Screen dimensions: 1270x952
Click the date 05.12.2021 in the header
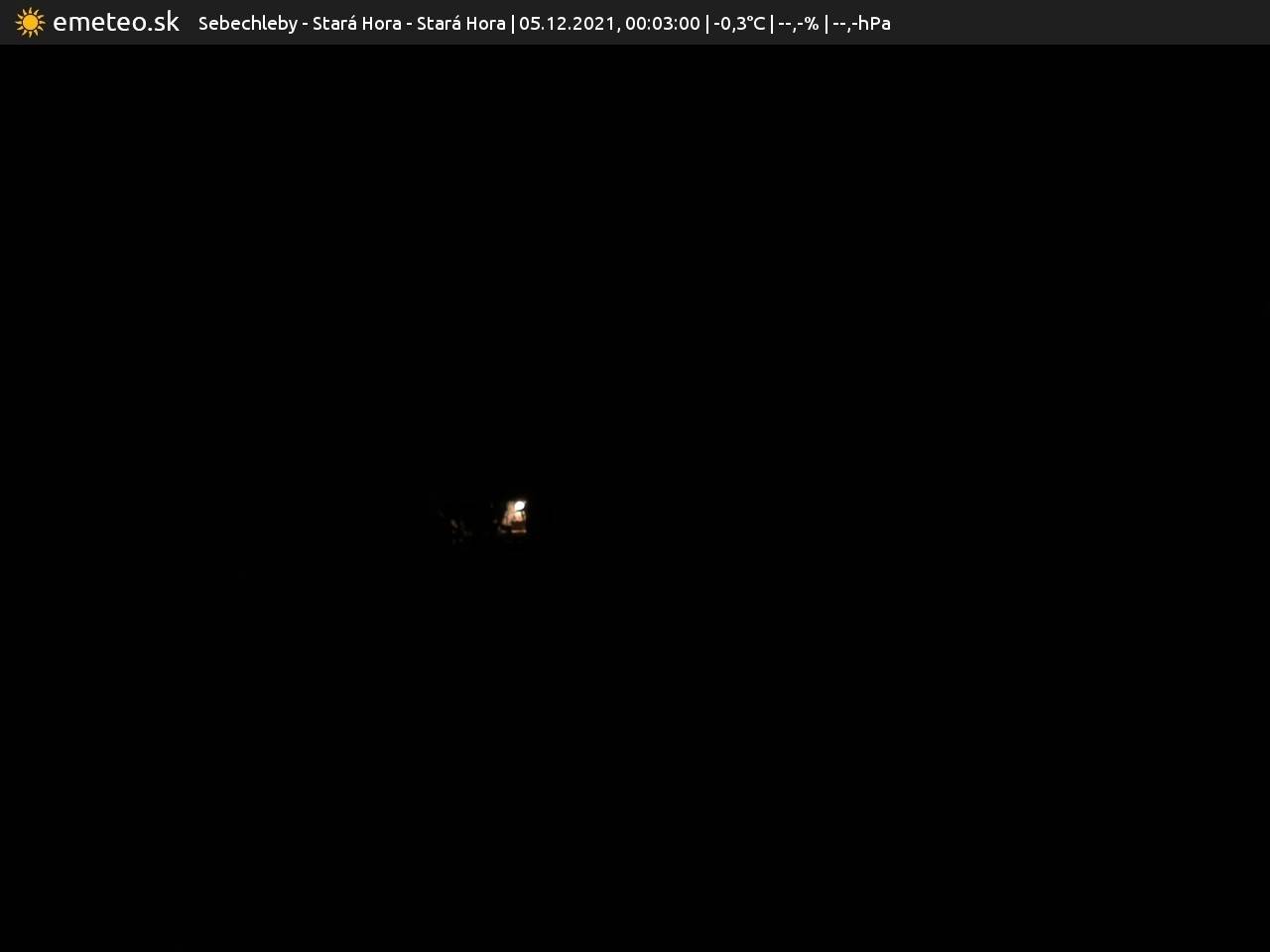(568, 23)
